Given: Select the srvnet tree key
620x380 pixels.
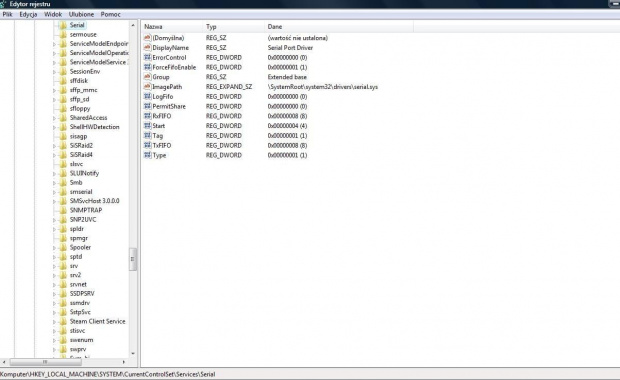Looking at the screenshot, I should pos(78,284).
